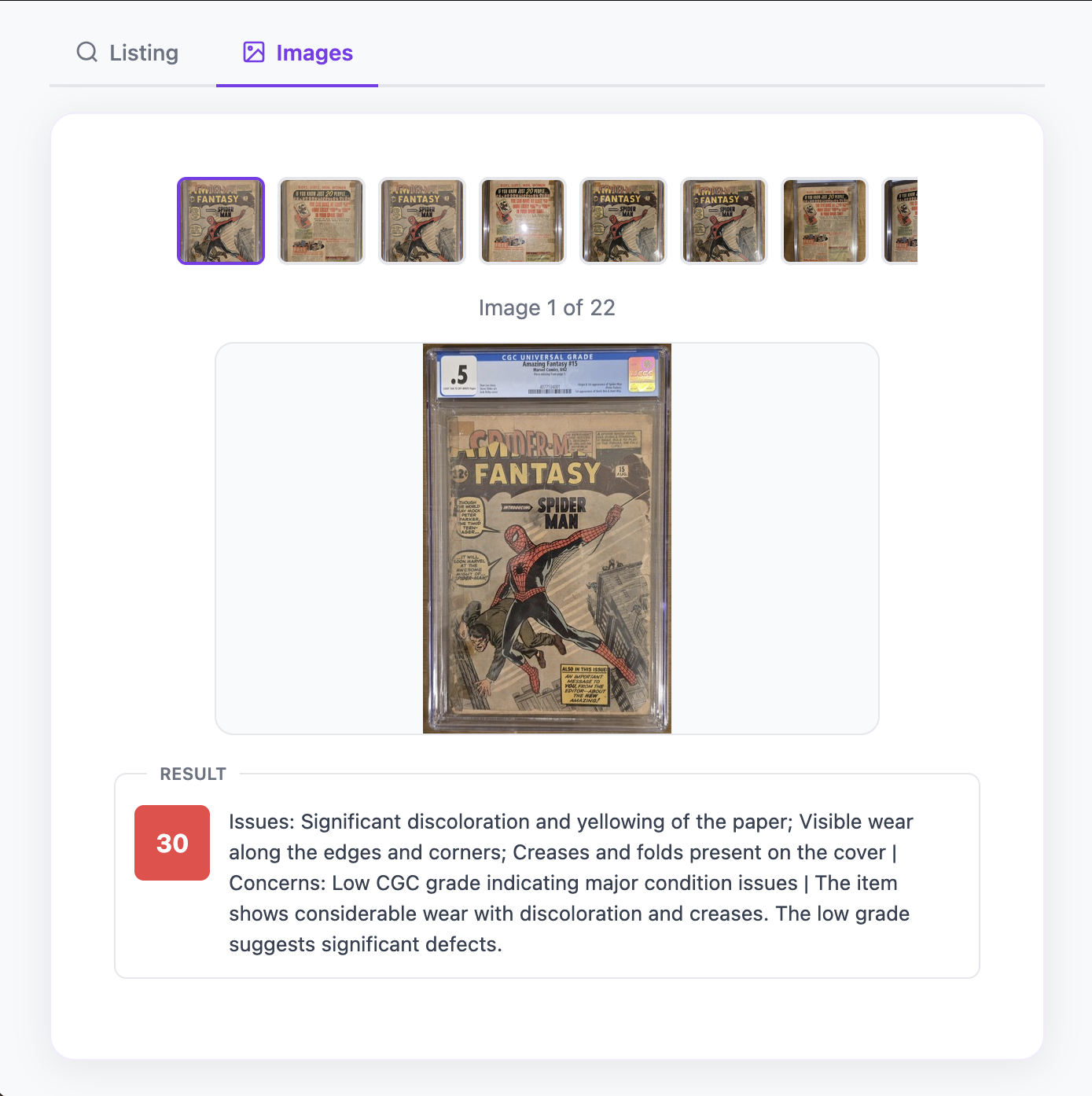Click the picture icon beside Images
The width and height of the screenshot is (1092, 1096).
pyautogui.click(x=254, y=52)
